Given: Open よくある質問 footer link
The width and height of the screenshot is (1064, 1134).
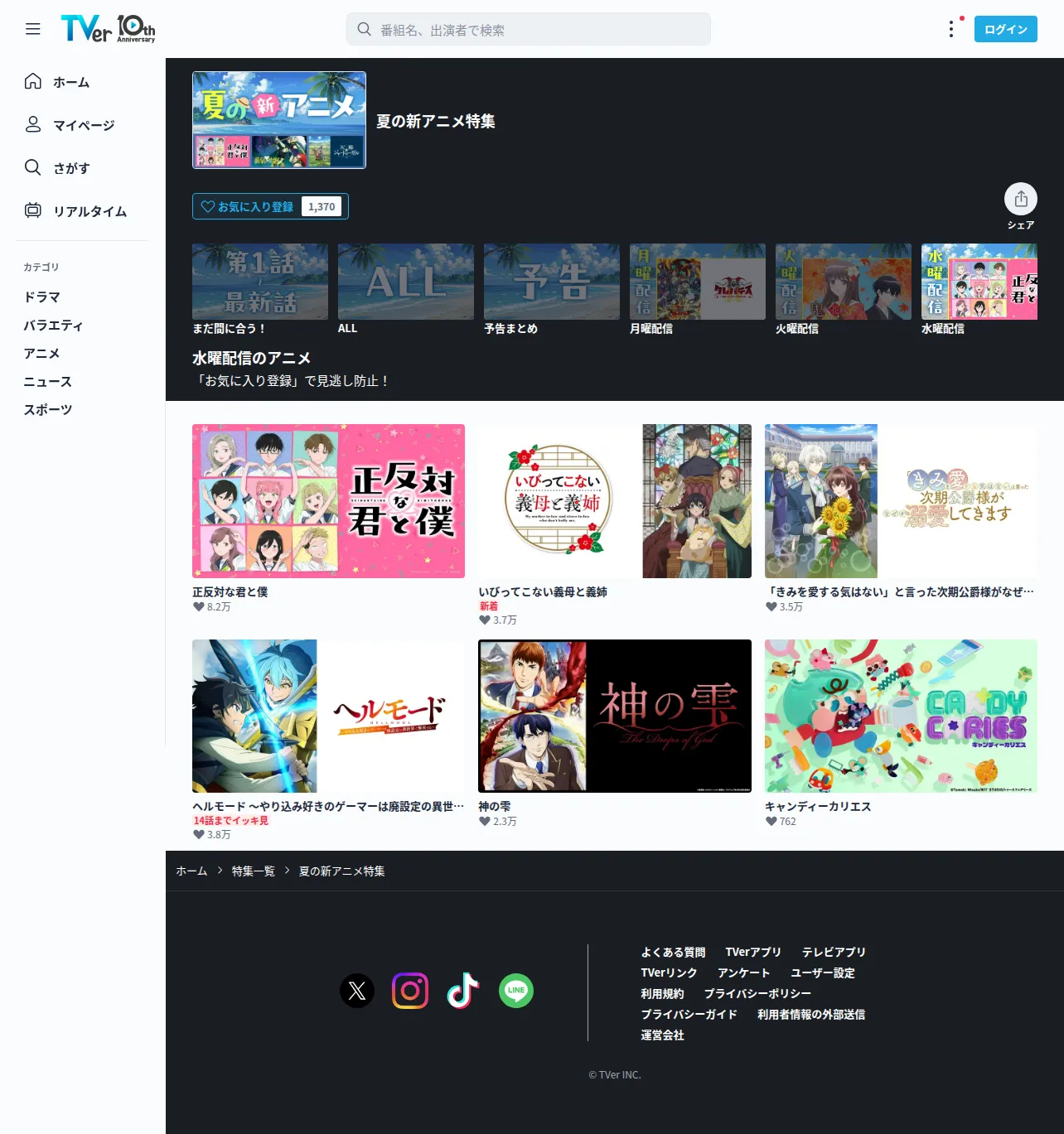Looking at the screenshot, I should pyautogui.click(x=674, y=953).
